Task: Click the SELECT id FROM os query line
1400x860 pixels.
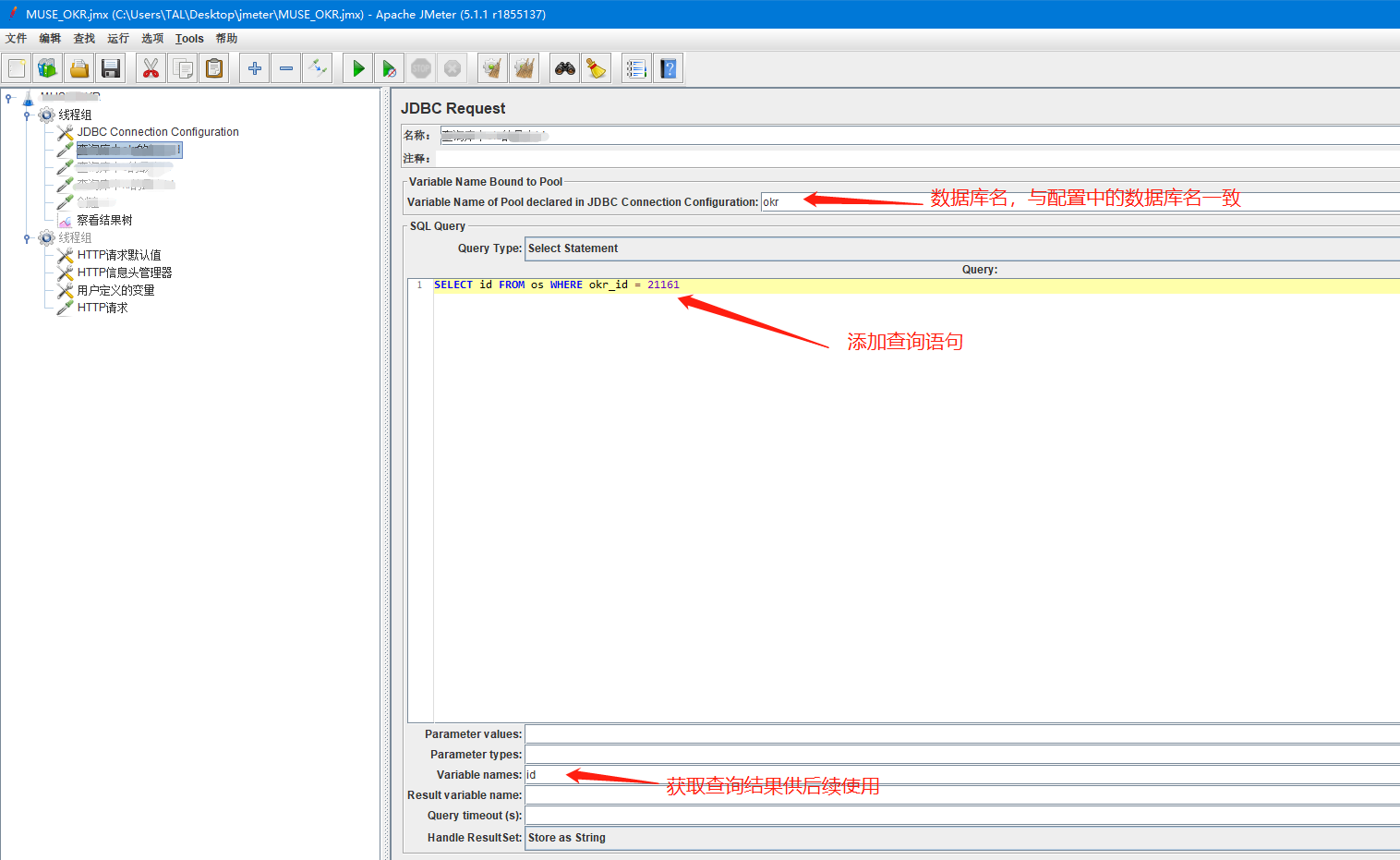Action: coord(557,285)
